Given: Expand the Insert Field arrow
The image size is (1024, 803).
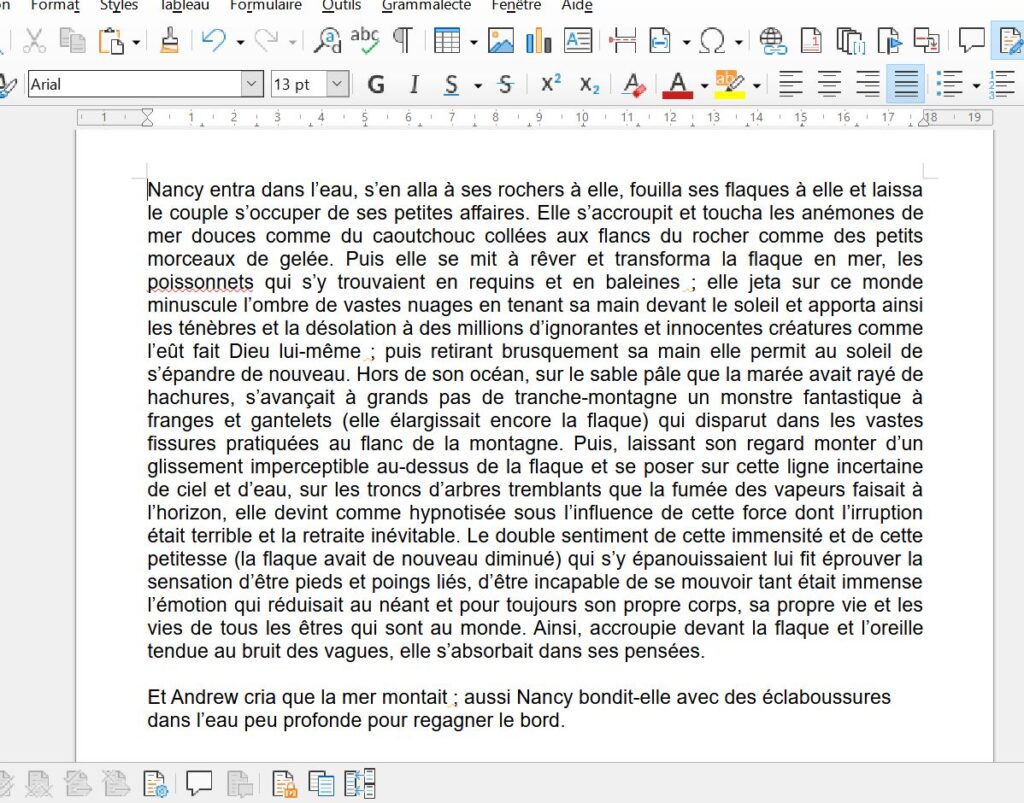Looking at the screenshot, I should coord(686,42).
